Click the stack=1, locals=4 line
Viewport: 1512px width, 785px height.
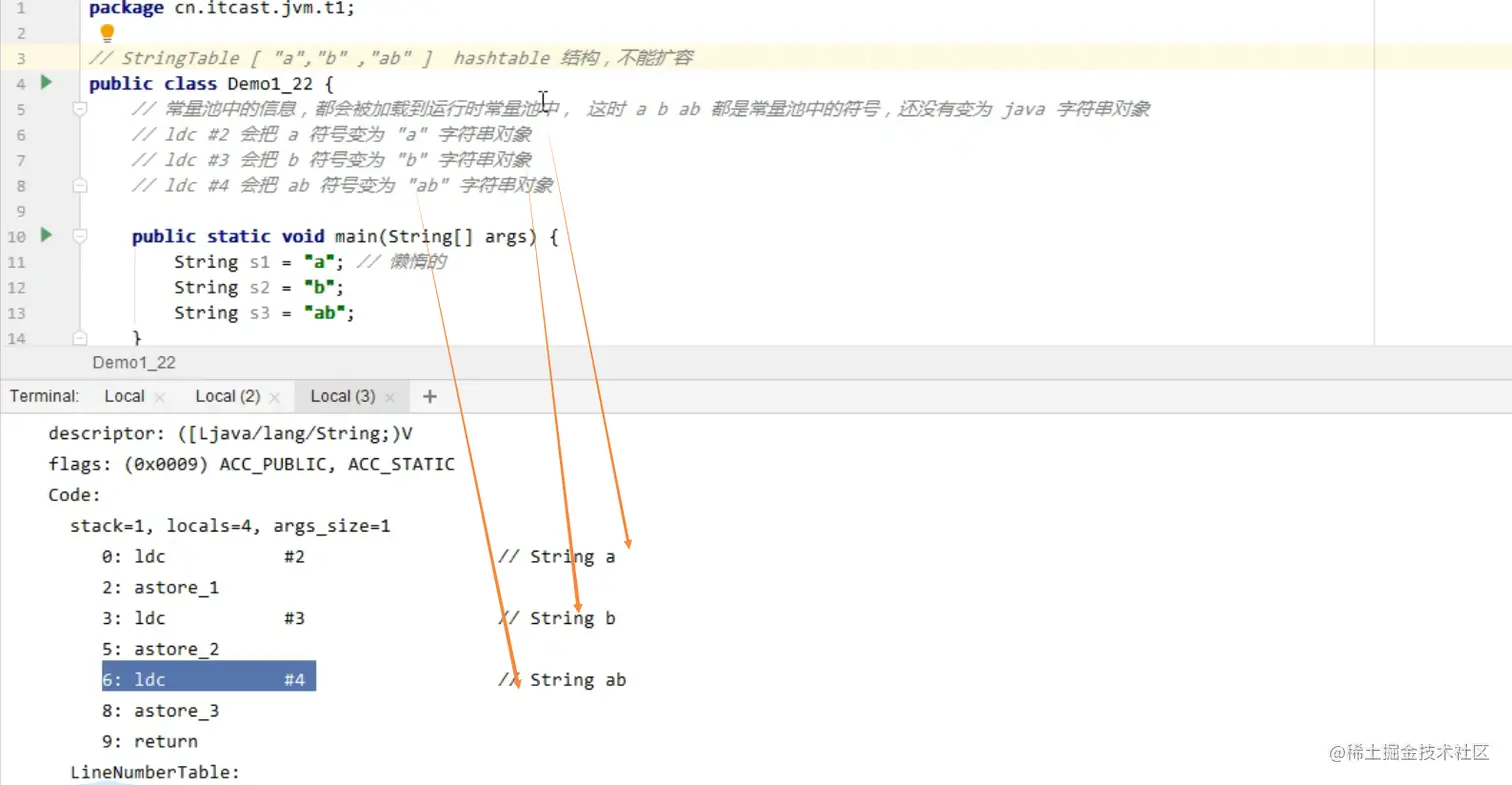(230, 526)
